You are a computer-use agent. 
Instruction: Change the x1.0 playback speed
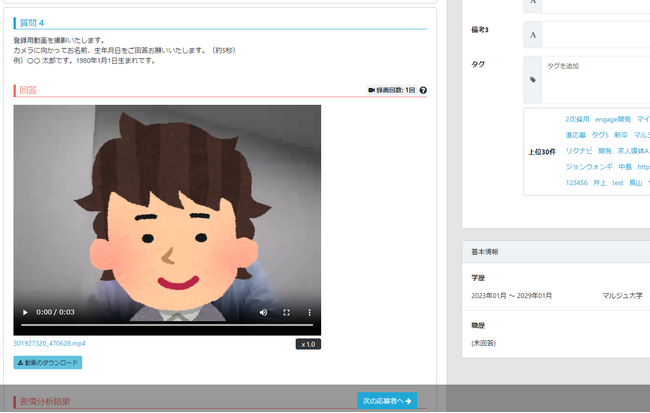[308, 344]
